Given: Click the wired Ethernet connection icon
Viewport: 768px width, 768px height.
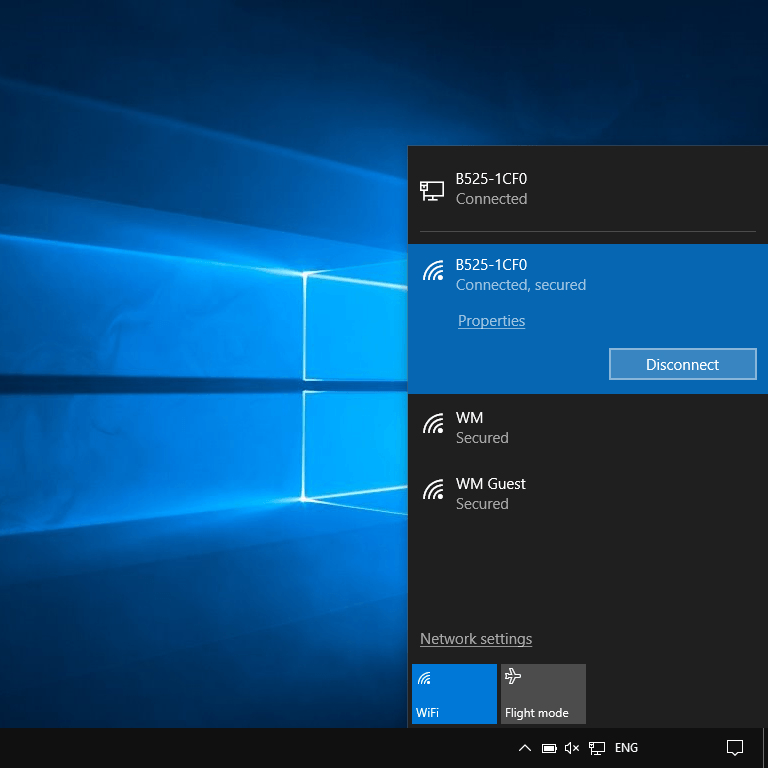Looking at the screenshot, I should tap(432, 190).
